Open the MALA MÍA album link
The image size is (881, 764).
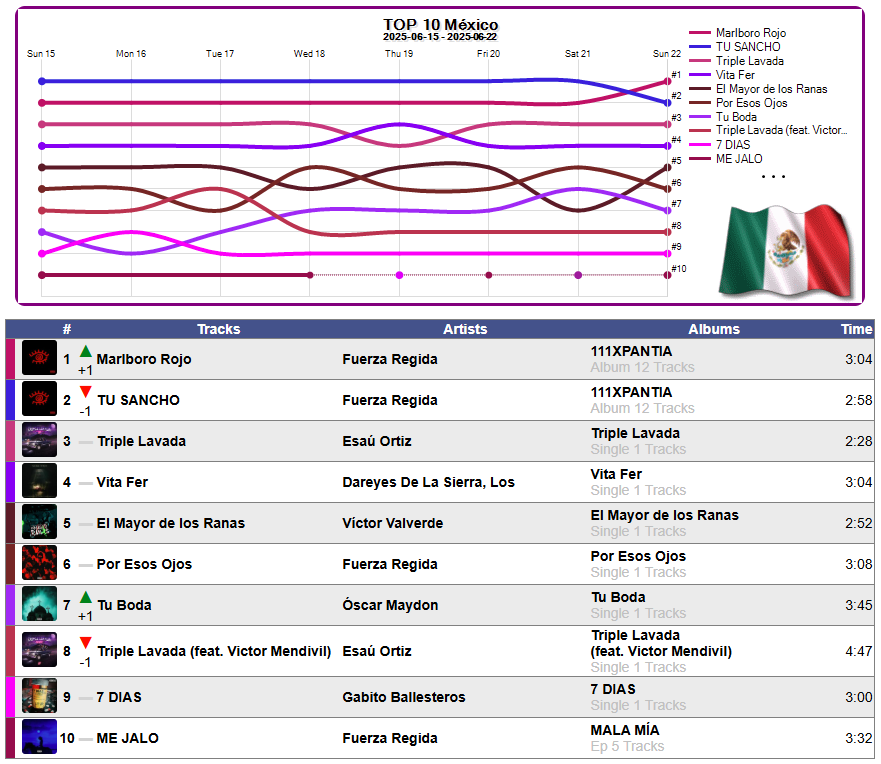625,730
